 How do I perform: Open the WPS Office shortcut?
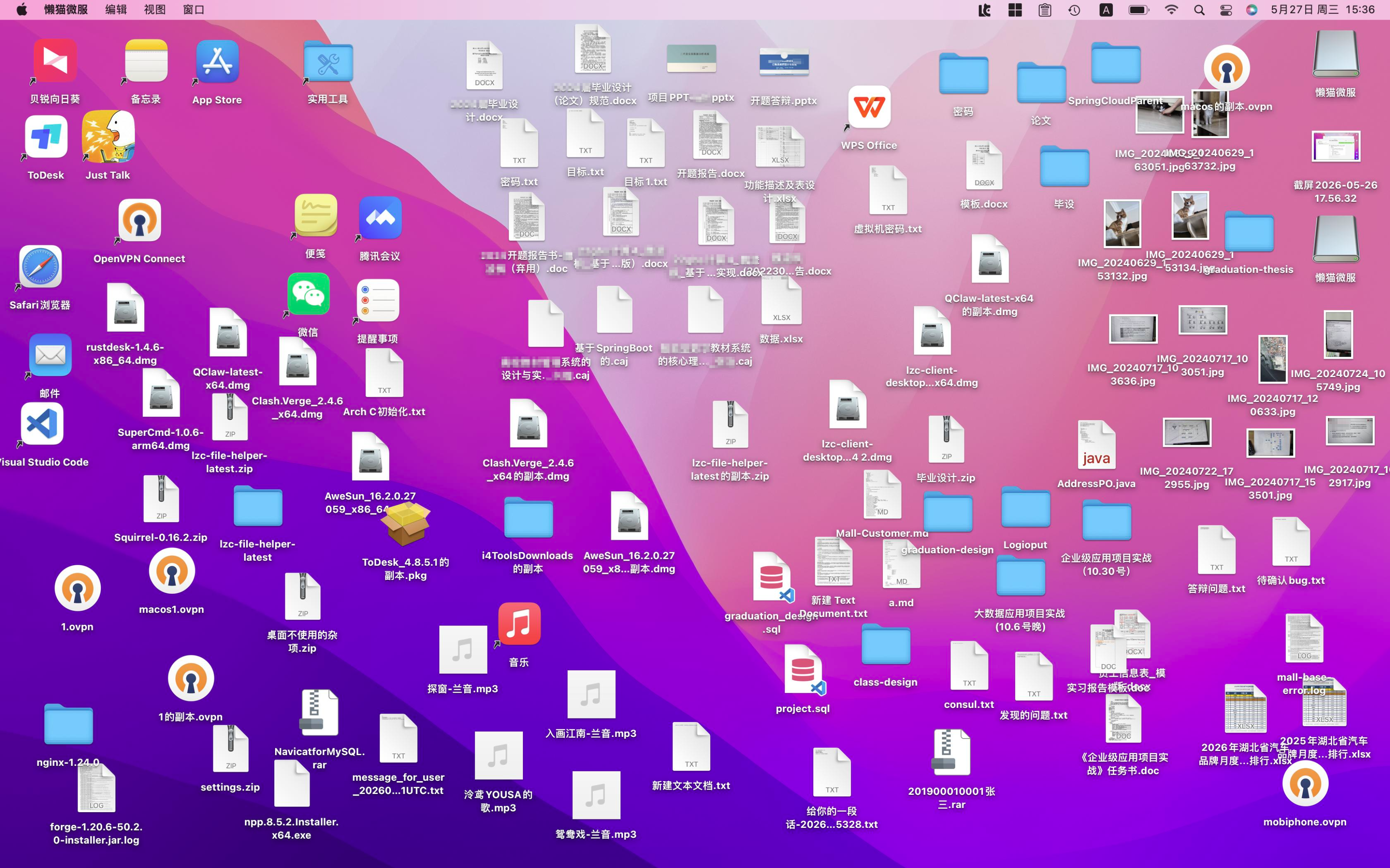869,107
